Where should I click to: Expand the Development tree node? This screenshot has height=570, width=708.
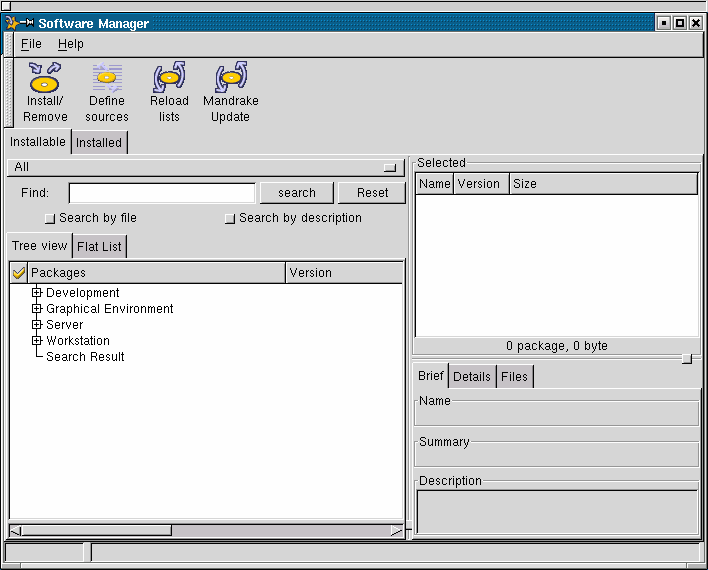point(37,293)
